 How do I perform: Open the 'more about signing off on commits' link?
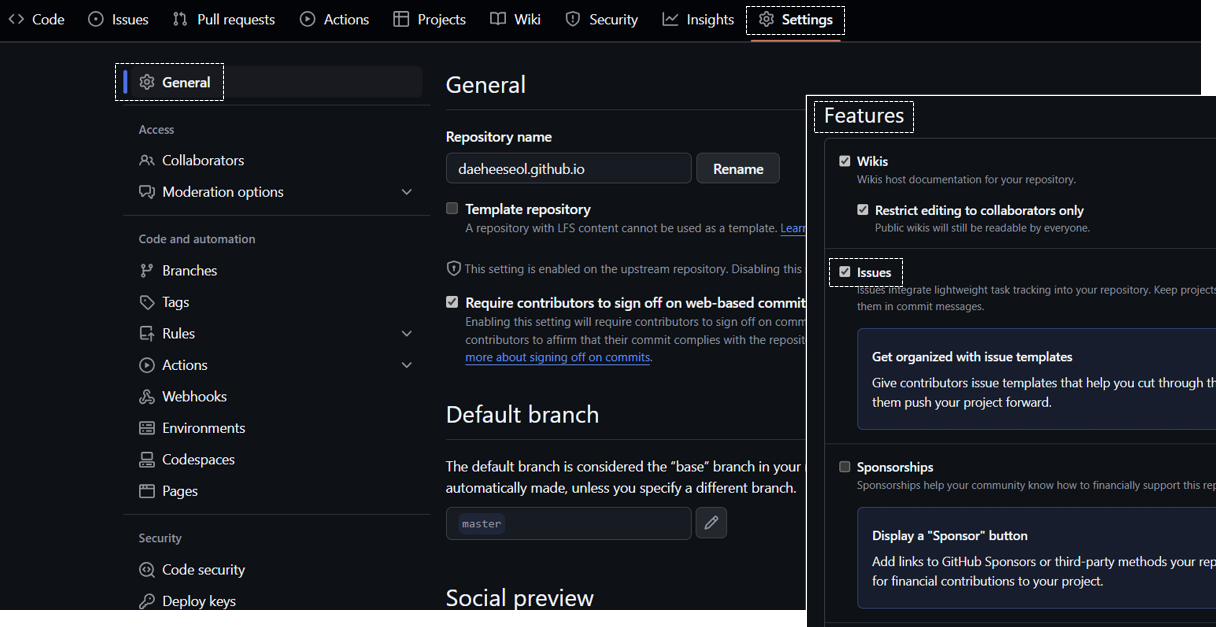click(558, 357)
